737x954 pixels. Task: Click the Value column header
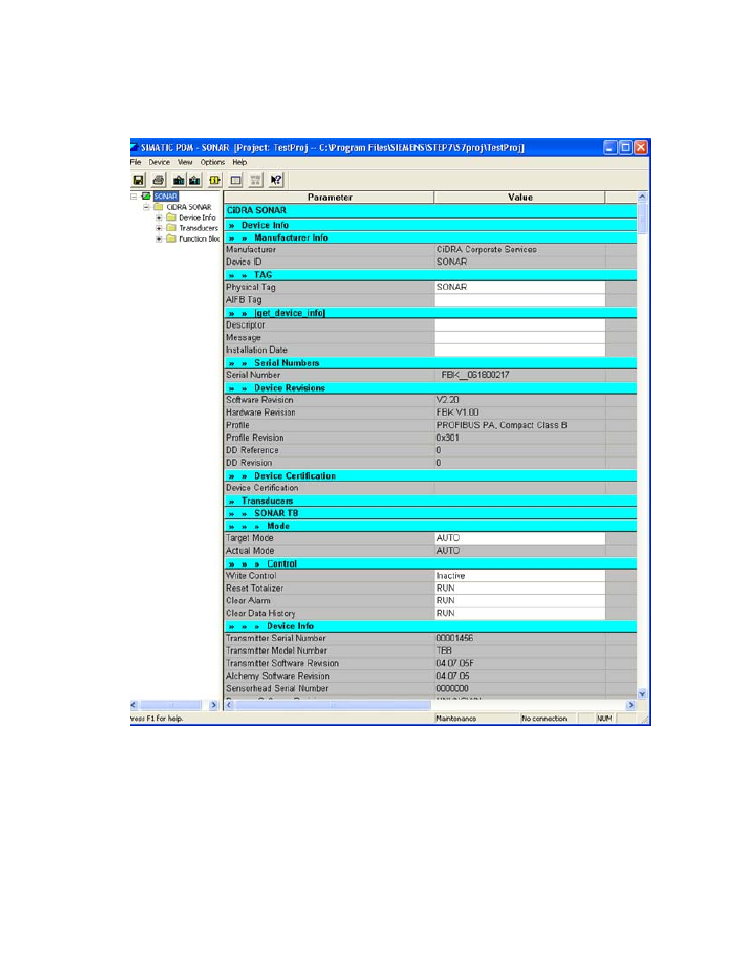(520, 197)
